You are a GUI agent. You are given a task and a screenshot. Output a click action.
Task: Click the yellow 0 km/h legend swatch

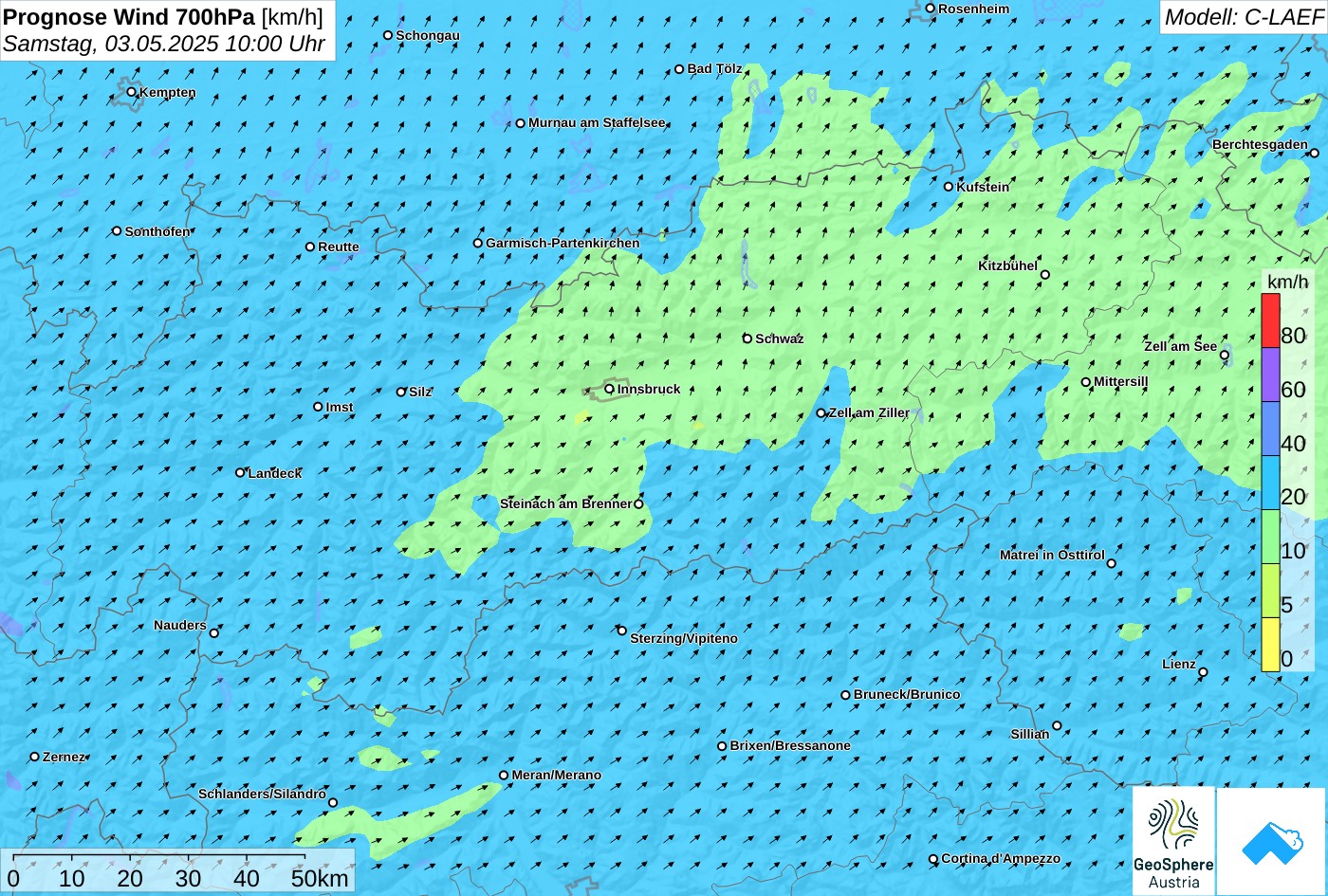click(1270, 645)
